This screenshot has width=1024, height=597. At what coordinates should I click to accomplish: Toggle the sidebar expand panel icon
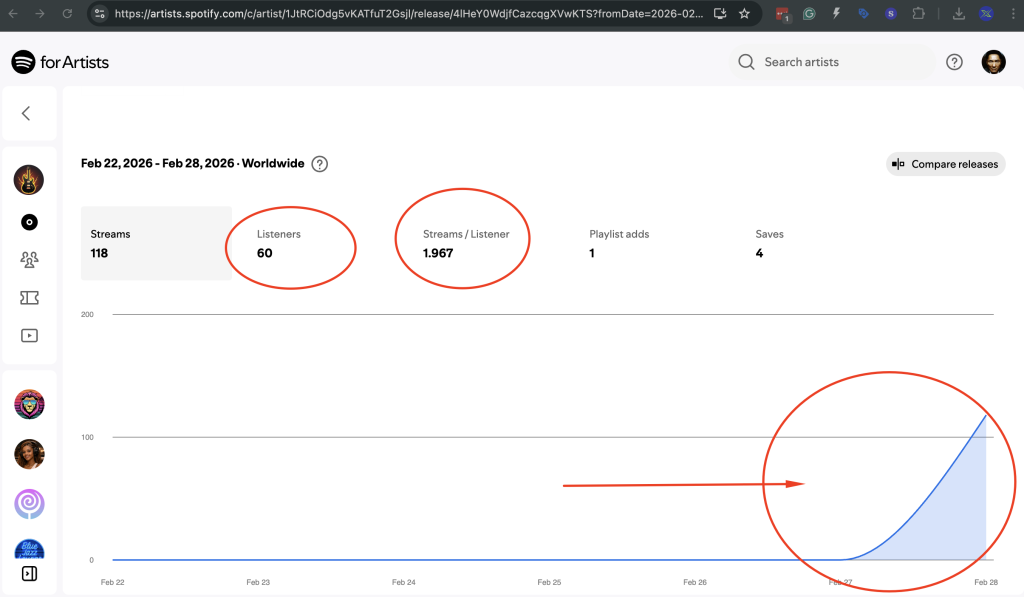[29, 573]
